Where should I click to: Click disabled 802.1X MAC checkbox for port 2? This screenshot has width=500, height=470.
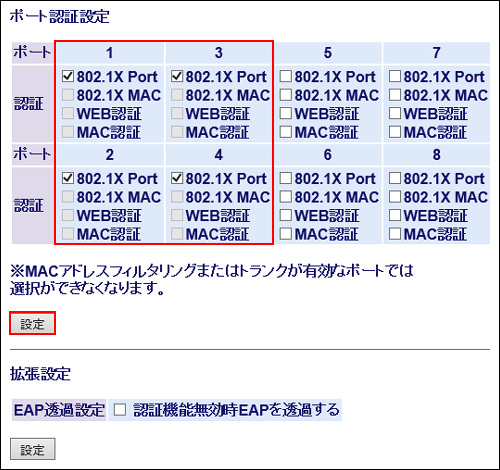[x=68, y=197]
